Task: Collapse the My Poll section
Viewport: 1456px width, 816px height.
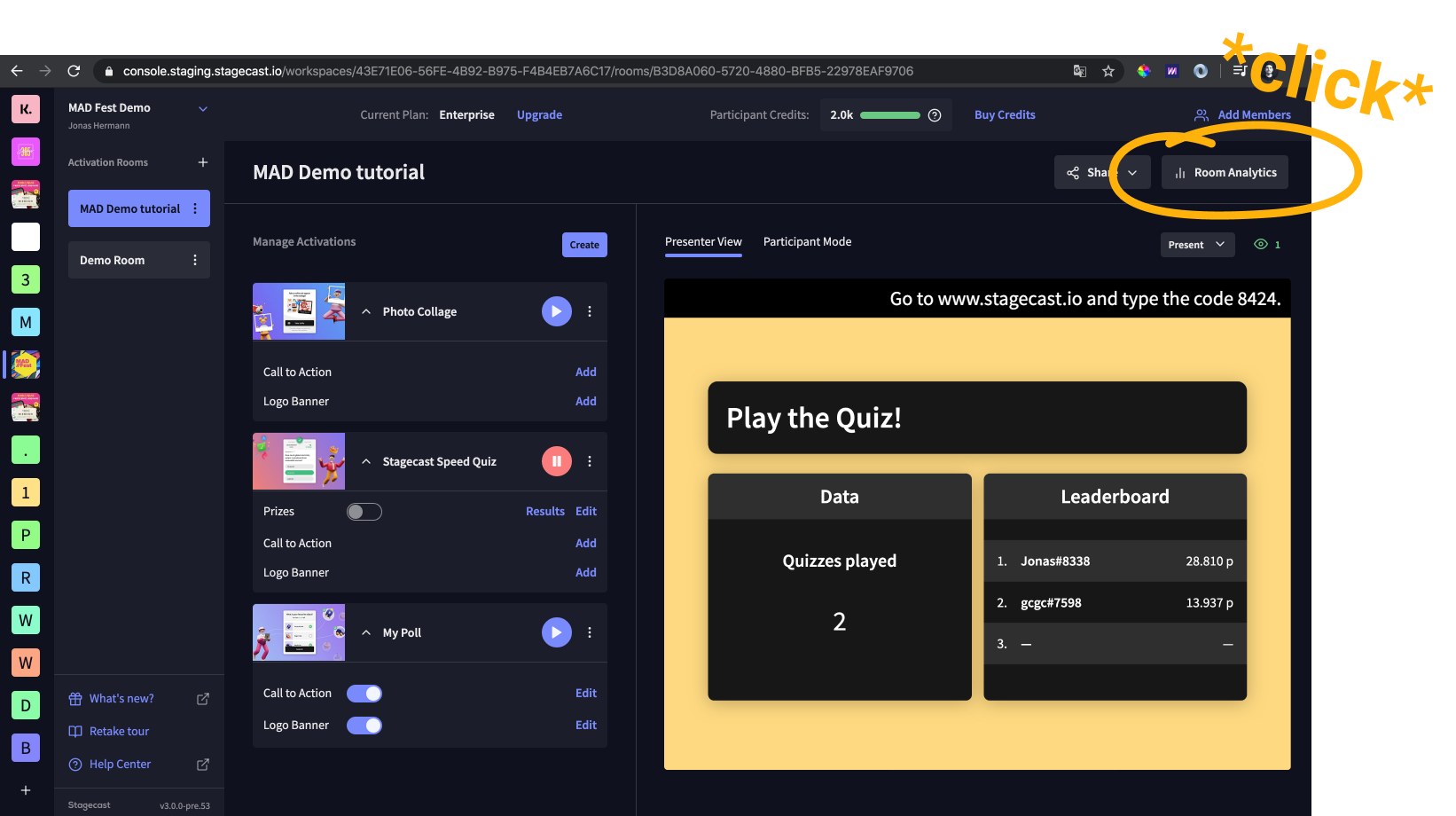Action: tap(366, 632)
